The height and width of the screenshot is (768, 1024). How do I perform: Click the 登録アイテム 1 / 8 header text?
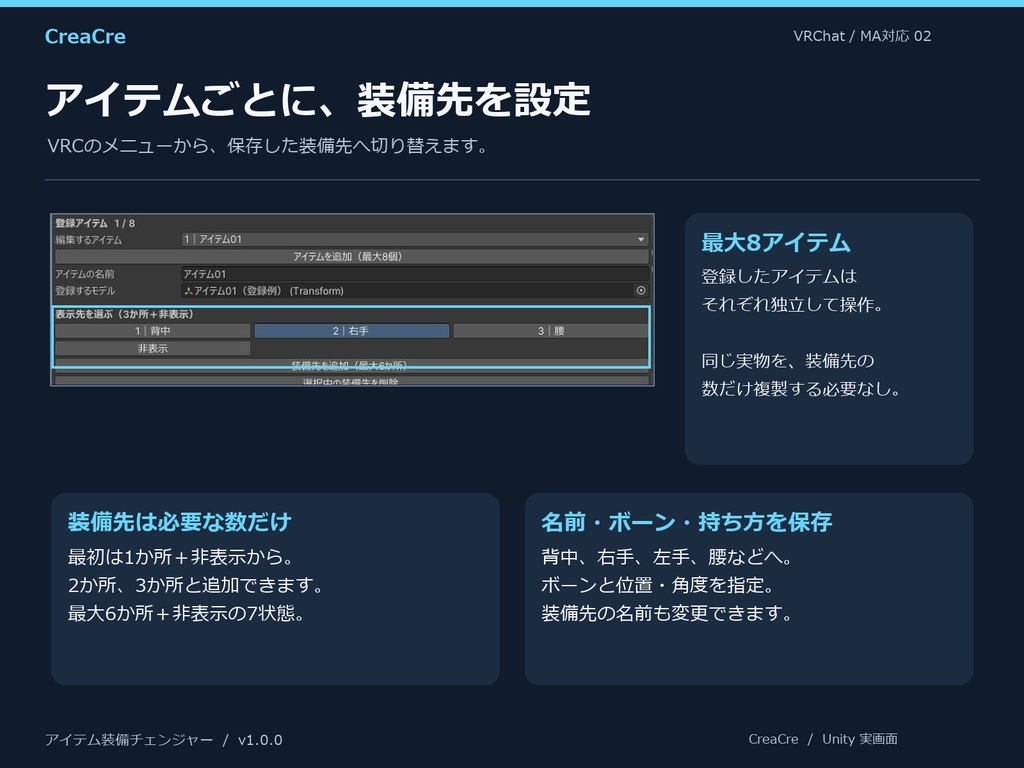tap(95, 223)
